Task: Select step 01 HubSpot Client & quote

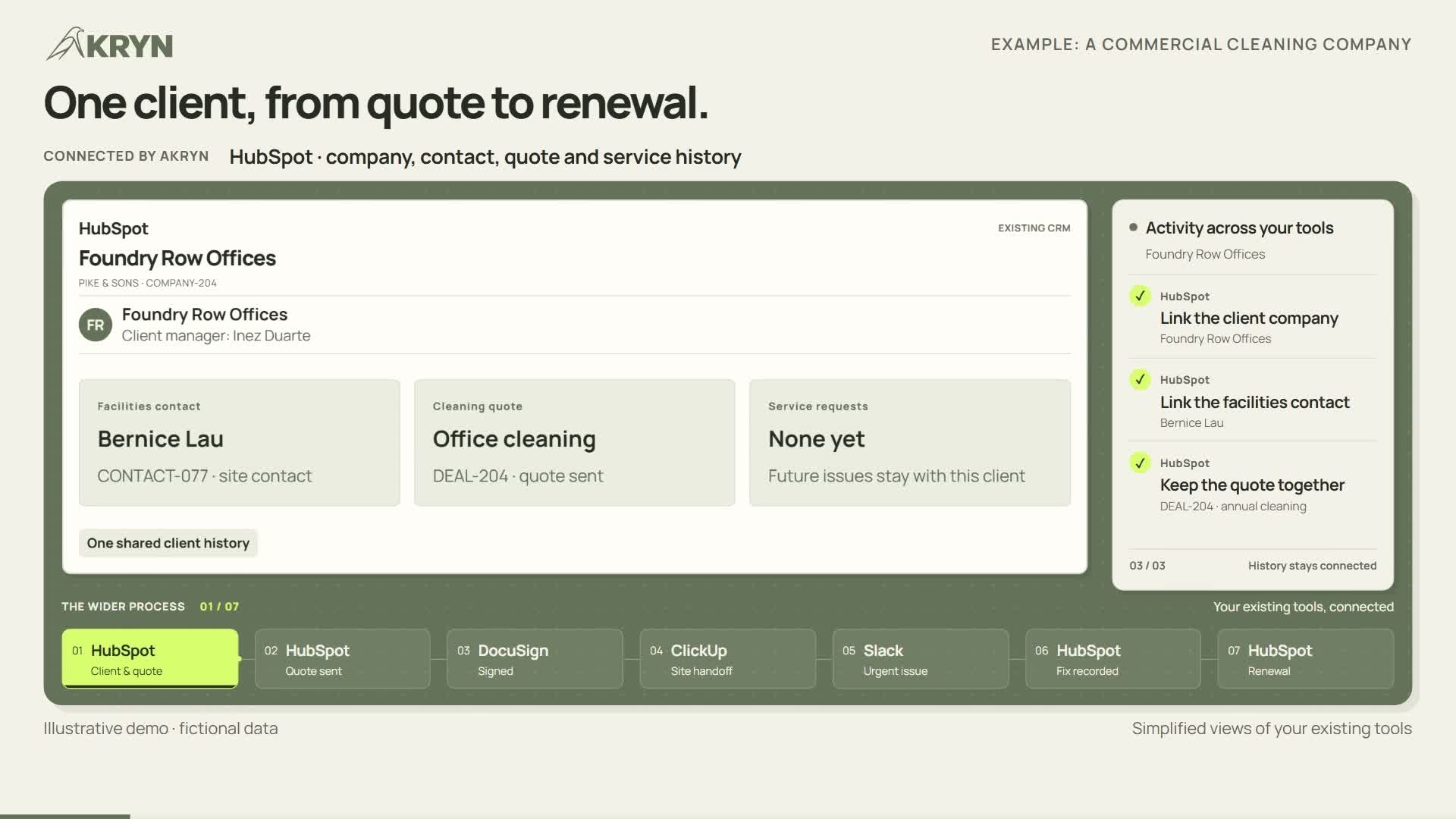Action: pyautogui.click(x=150, y=658)
